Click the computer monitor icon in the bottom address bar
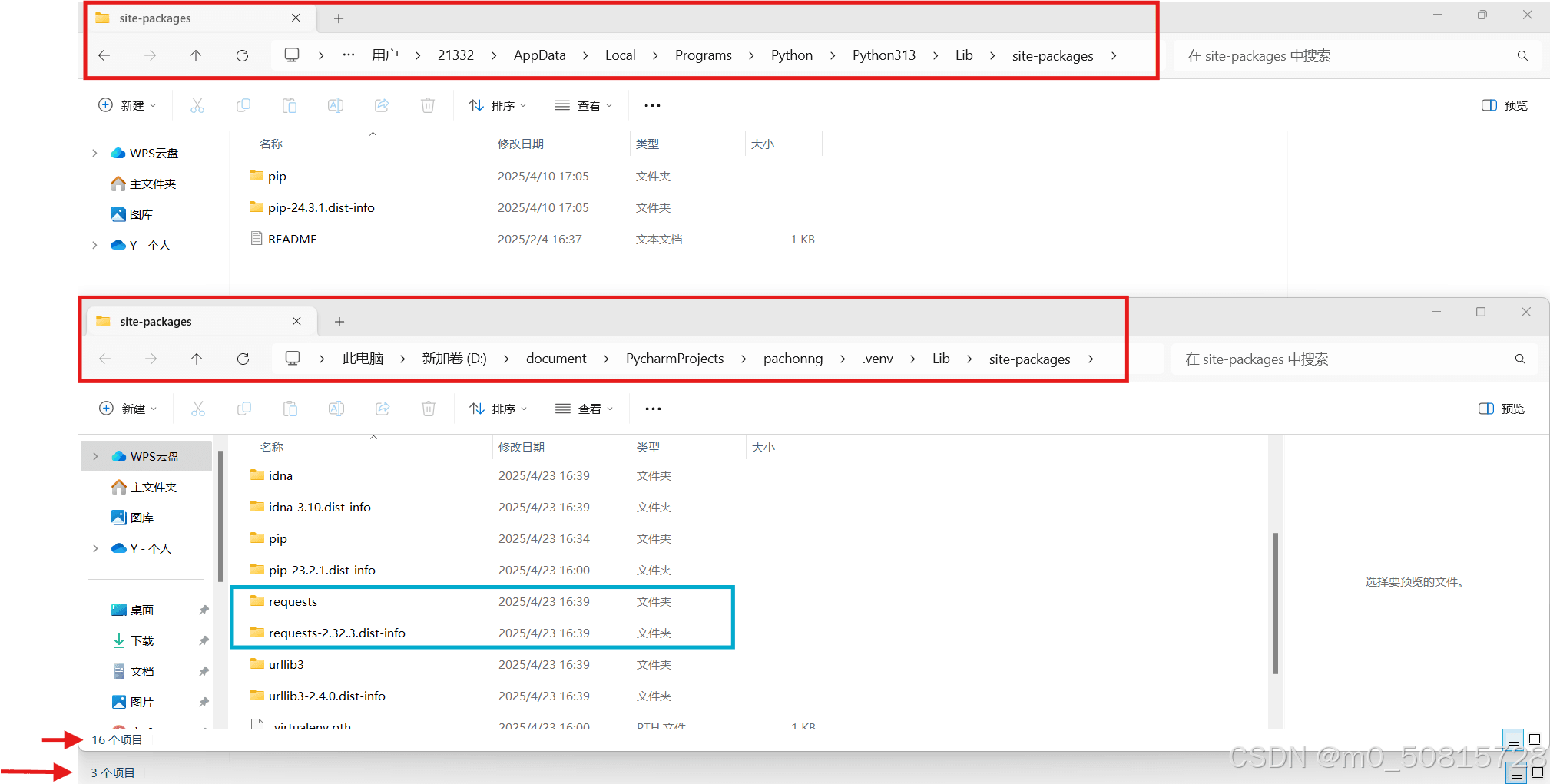This screenshot has width=1550, height=784. click(293, 359)
